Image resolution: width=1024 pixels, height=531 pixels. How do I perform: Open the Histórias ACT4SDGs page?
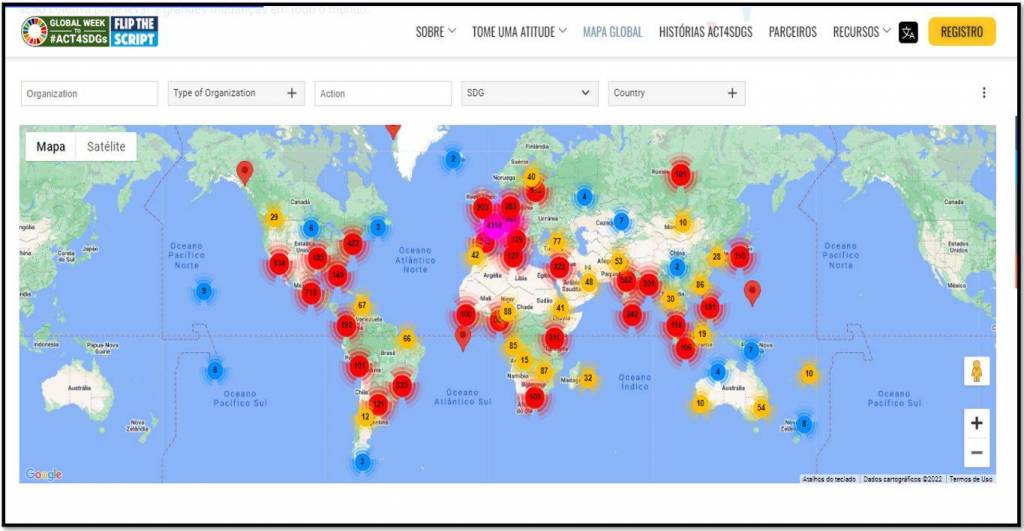tap(705, 32)
